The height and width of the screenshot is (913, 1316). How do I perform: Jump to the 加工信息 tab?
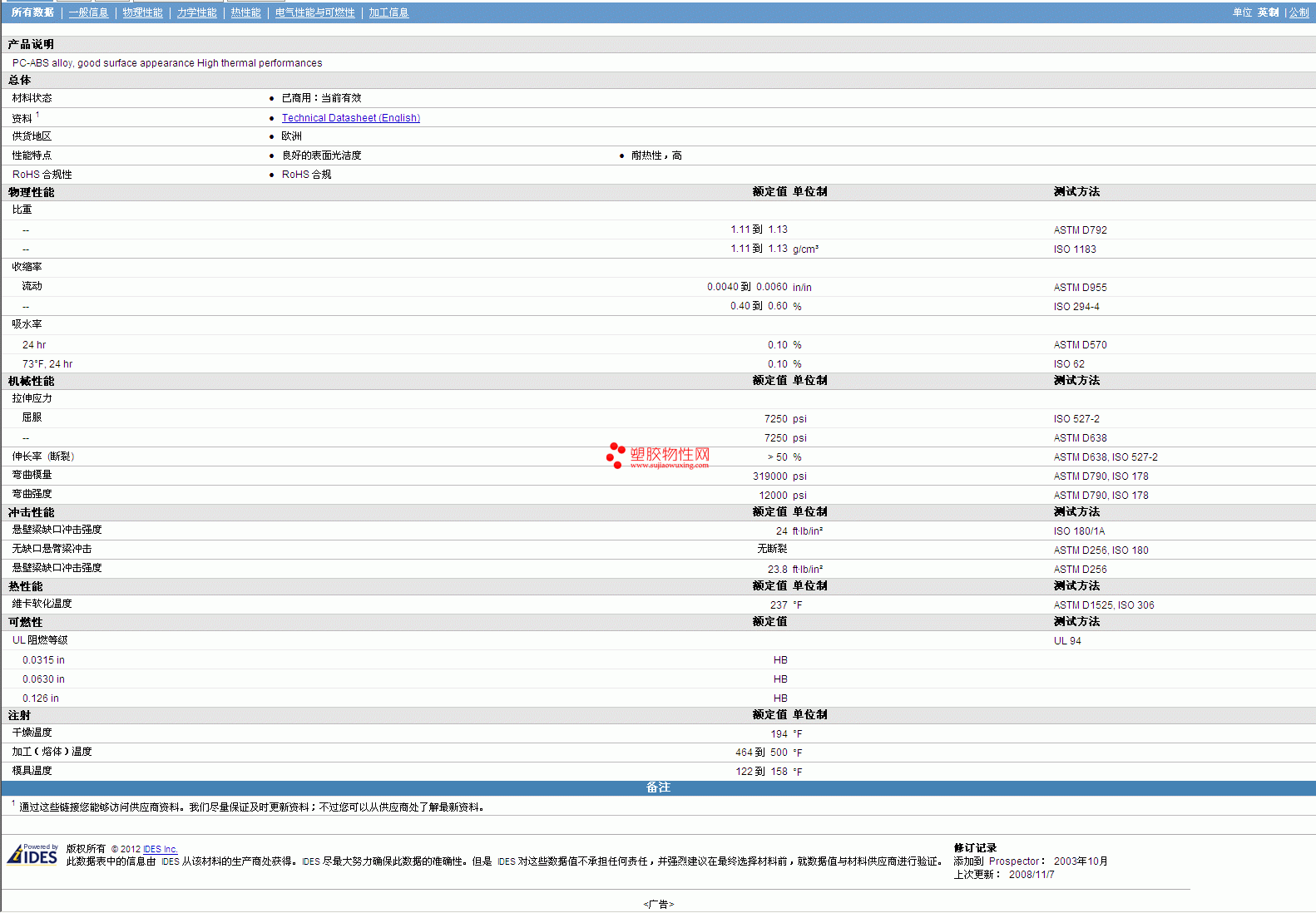[x=388, y=12]
